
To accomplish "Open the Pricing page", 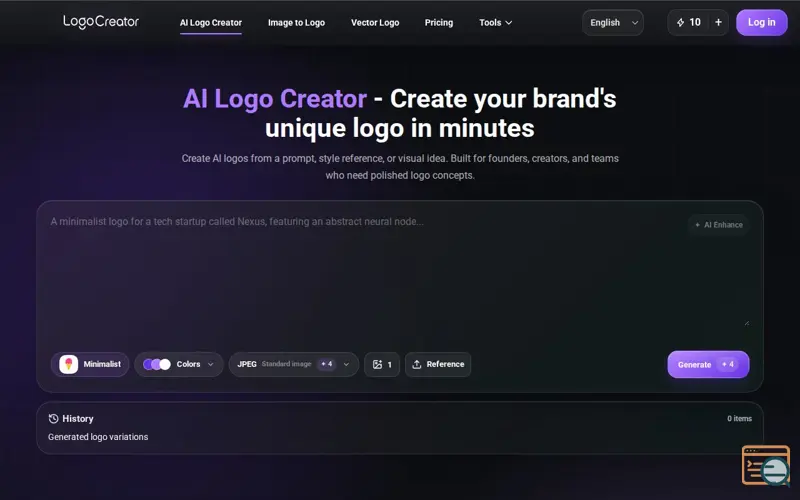I will [439, 23].
